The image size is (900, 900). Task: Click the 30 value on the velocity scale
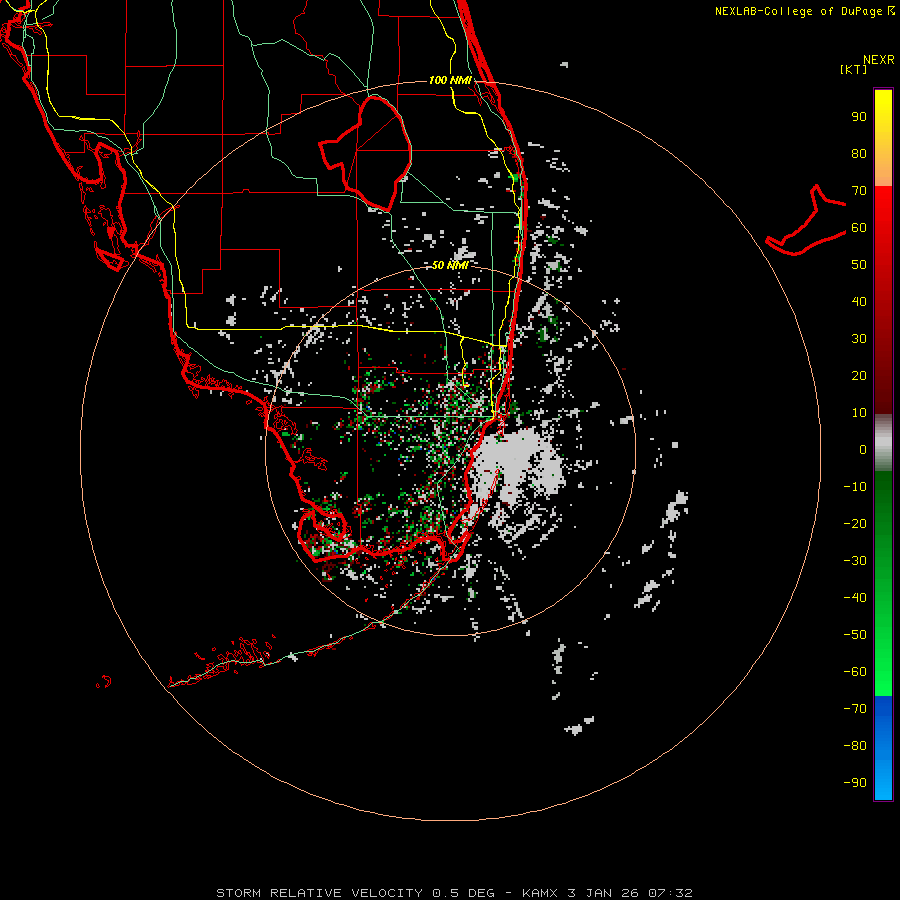tap(859, 339)
